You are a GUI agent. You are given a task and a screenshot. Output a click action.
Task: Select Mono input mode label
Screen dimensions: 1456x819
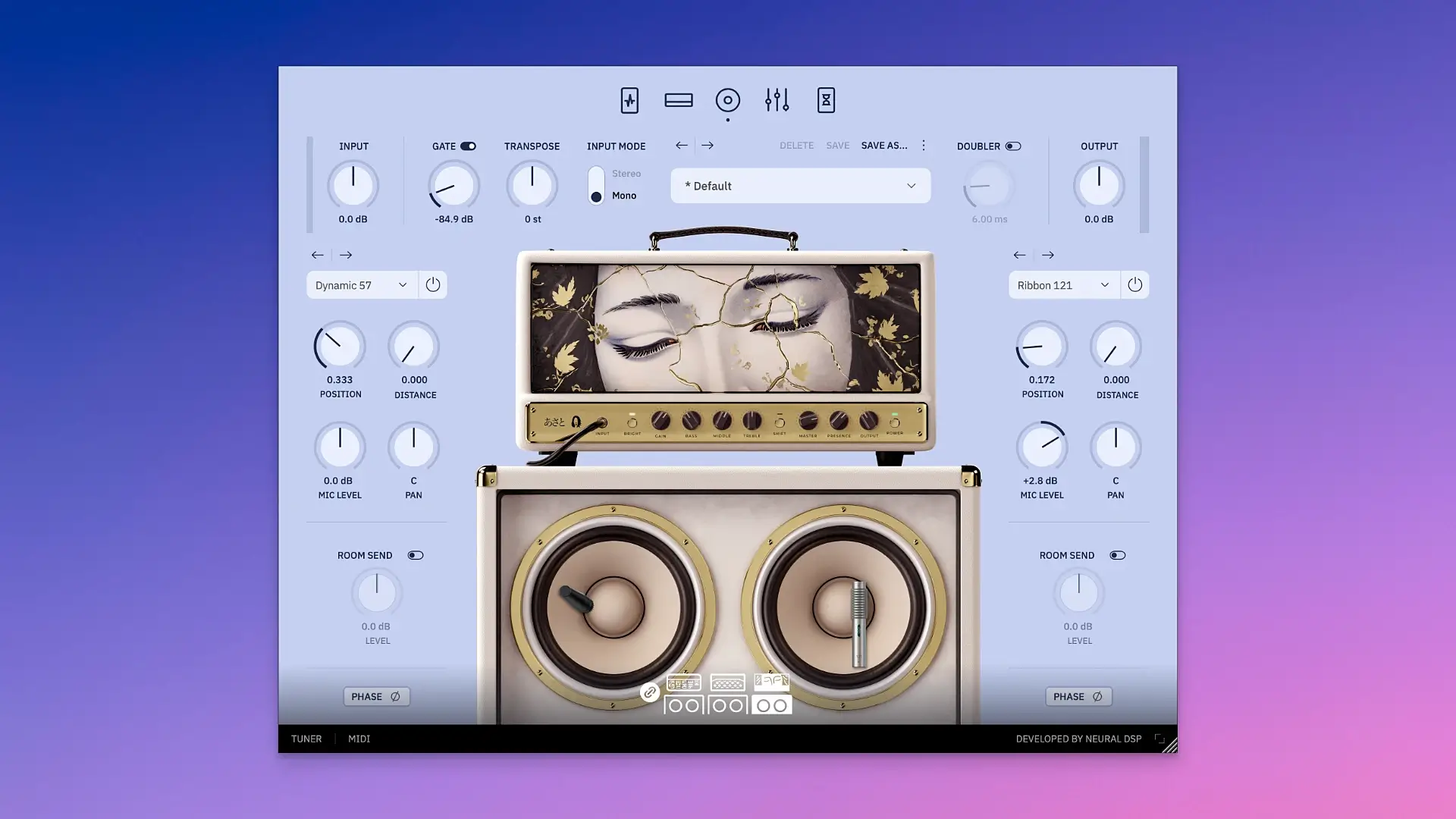point(624,196)
